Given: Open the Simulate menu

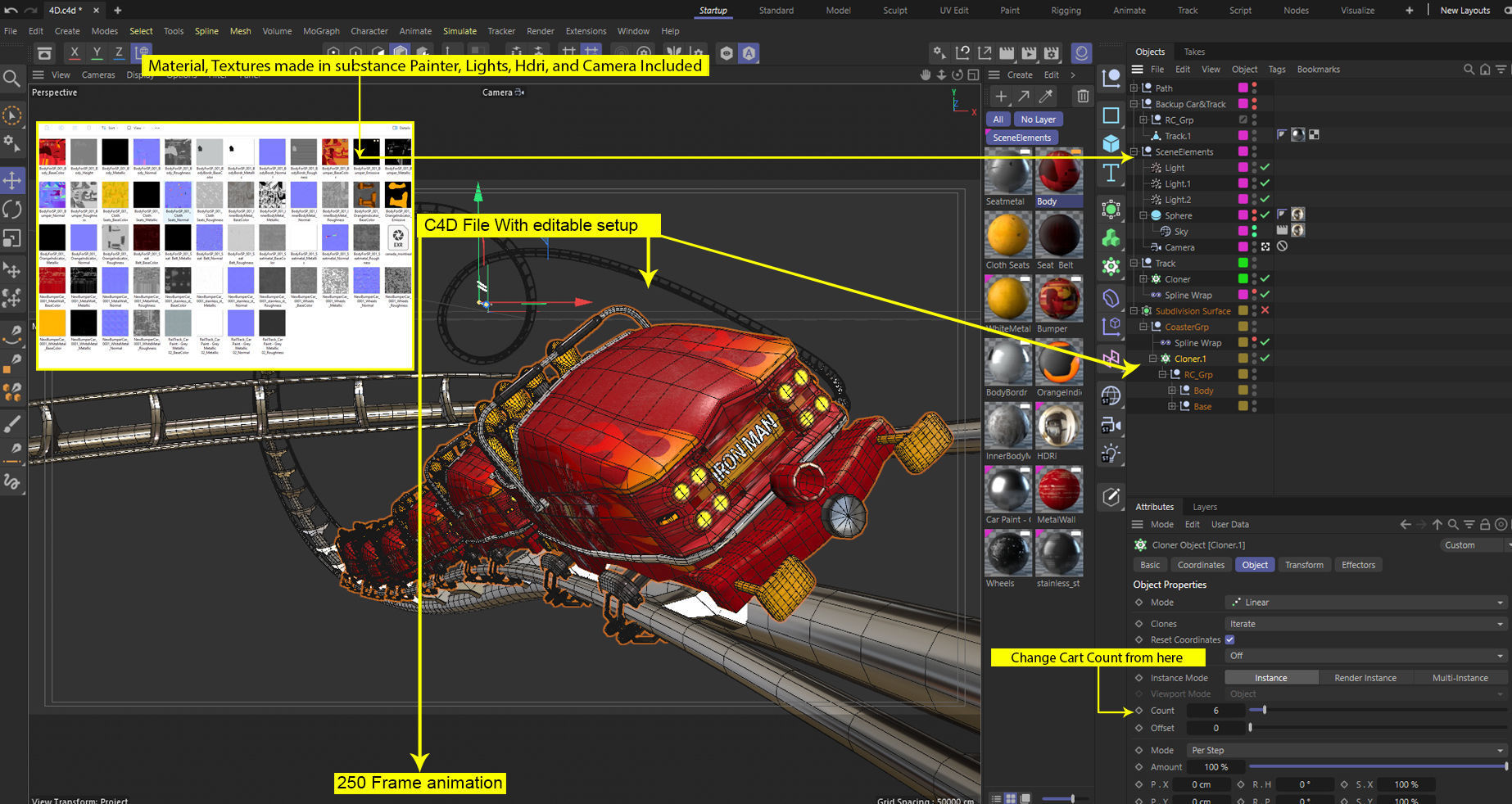Looking at the screenshot, I should (x=459, y=31).
